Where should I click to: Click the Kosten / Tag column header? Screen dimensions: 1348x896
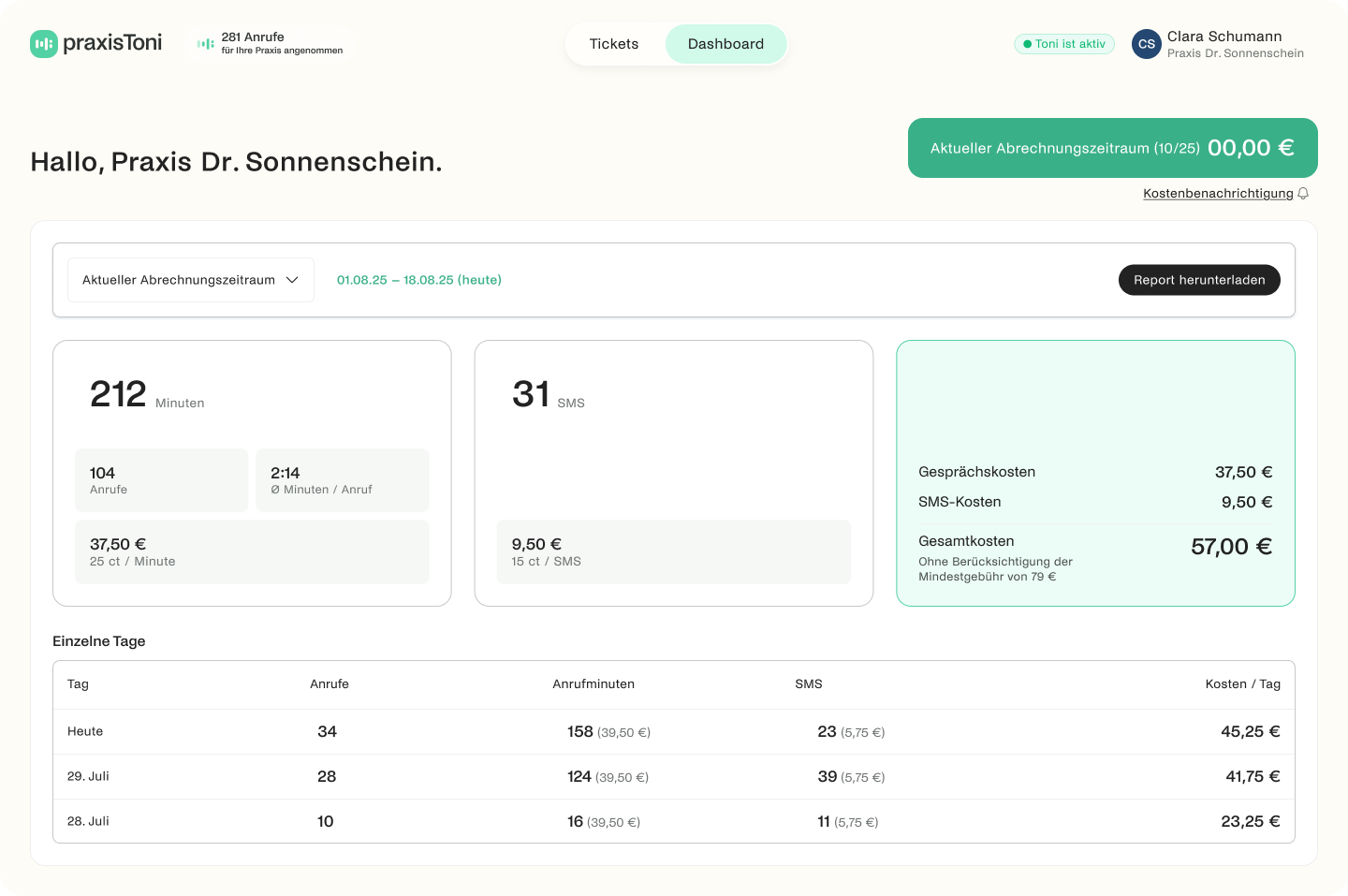coord(1242,684)
